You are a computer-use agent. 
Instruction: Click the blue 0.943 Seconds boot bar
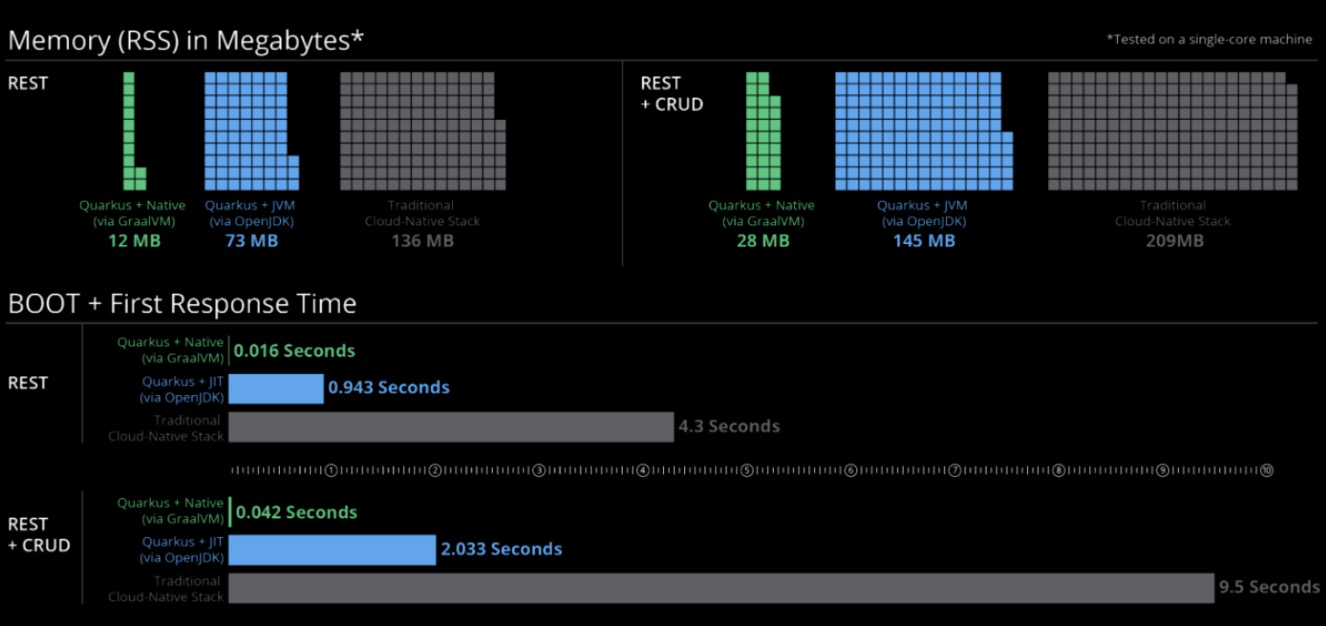click(x=276, y=388)
